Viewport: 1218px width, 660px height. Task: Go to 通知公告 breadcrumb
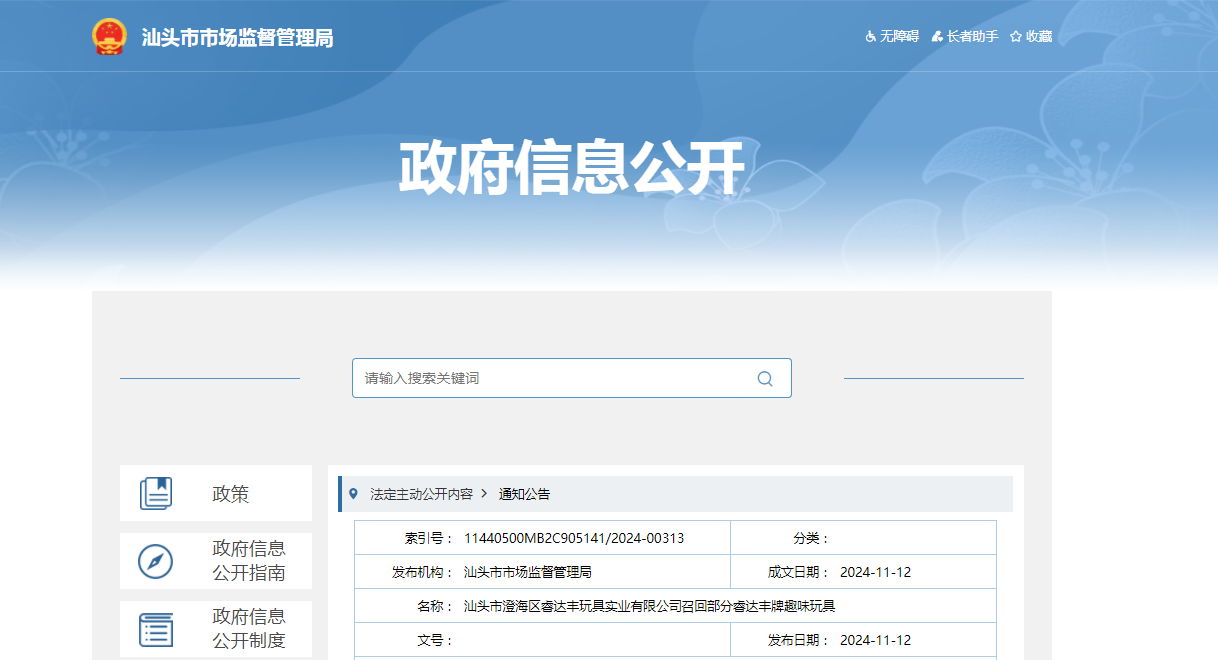click(525, 494)
